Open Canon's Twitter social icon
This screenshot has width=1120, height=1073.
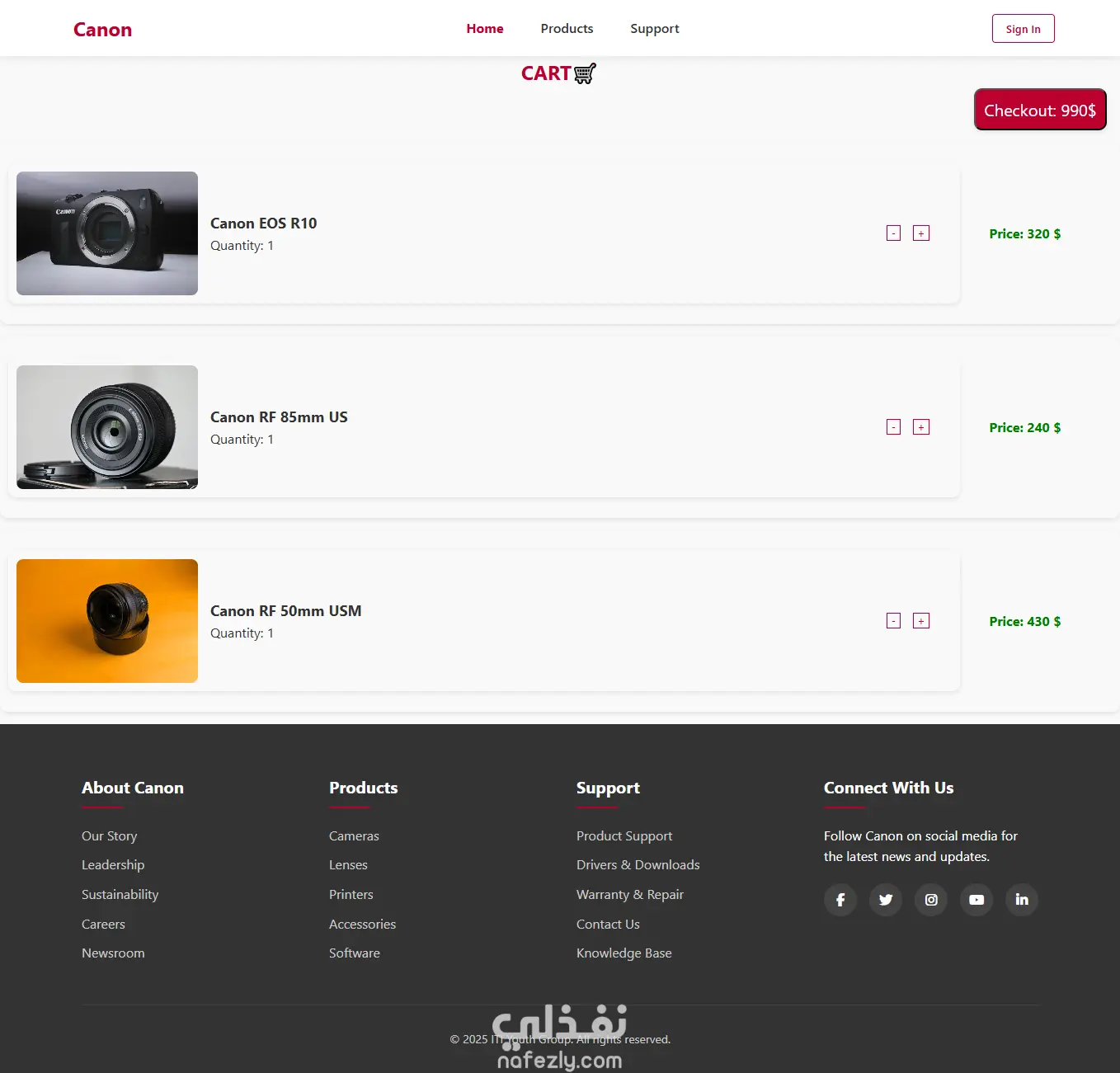(886, 900)
